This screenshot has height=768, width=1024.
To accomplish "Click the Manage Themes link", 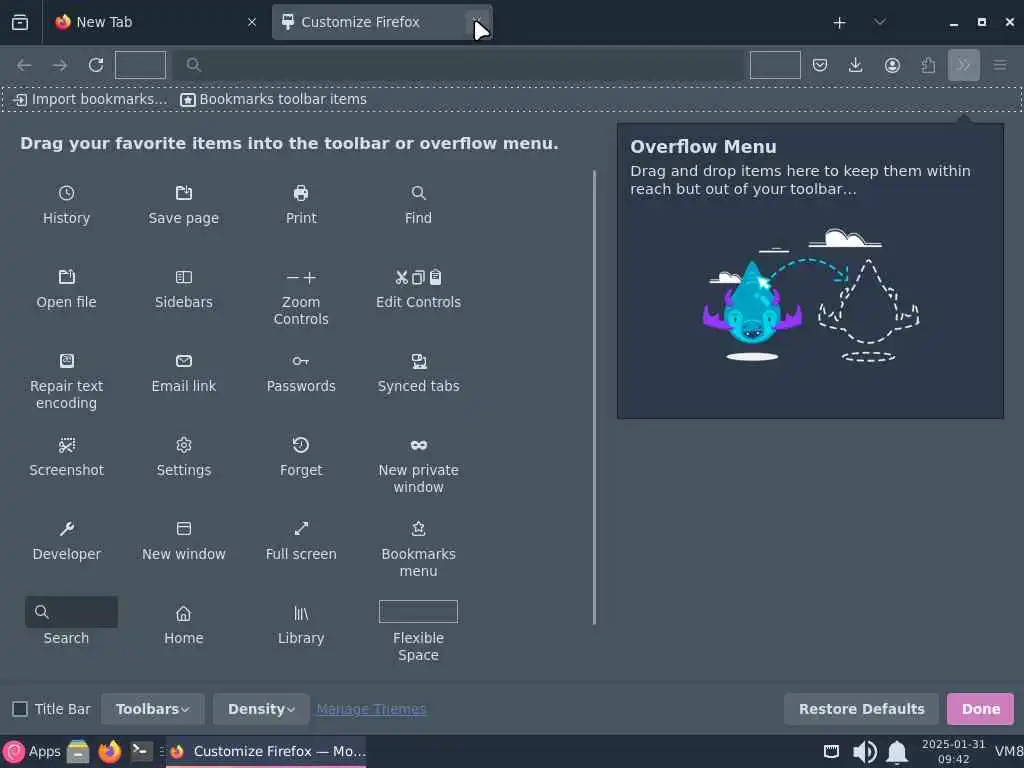I will (x=371, y=709).
